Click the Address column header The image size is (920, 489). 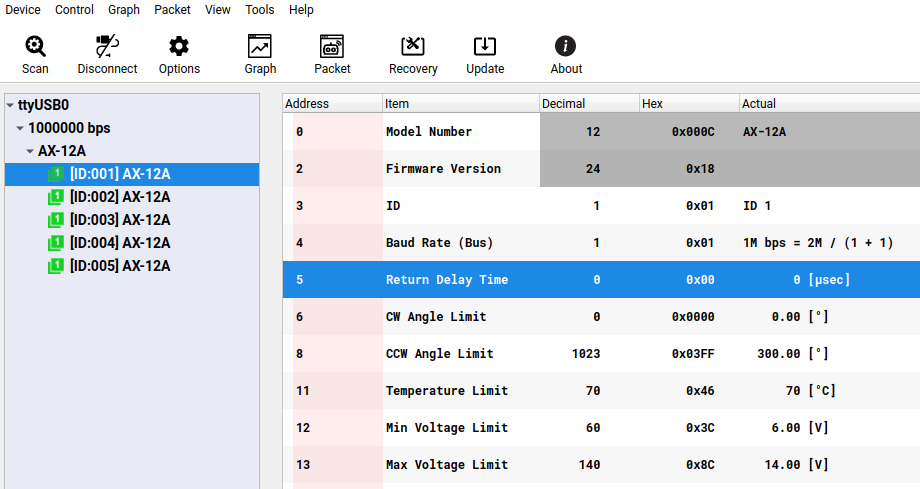click(x=333, y=104)
